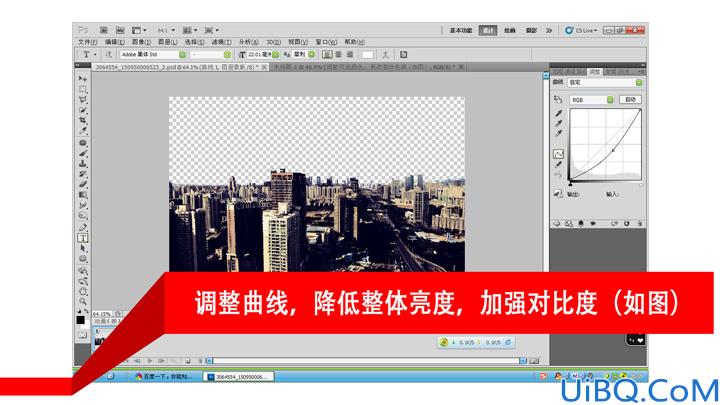Select the Hand tool
The width and height of the screenshot is (720, 405).
tap(83, 291)
